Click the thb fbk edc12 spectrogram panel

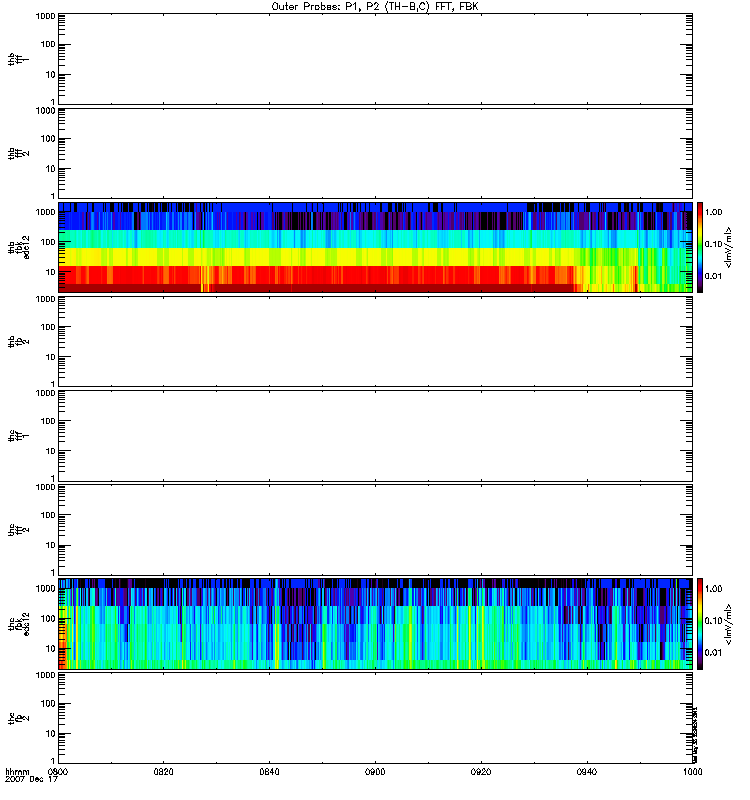click(x=375, y=247)
